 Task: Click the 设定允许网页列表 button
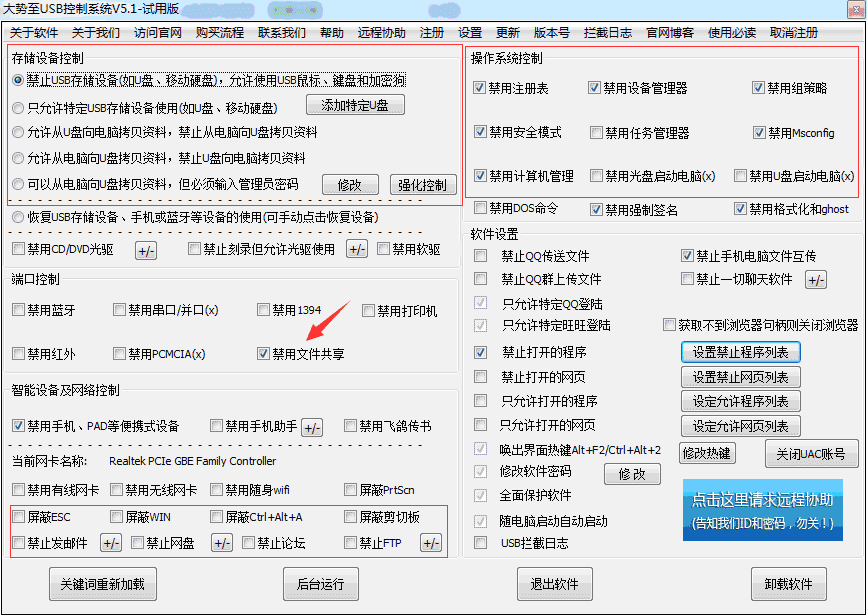point(740,426)
